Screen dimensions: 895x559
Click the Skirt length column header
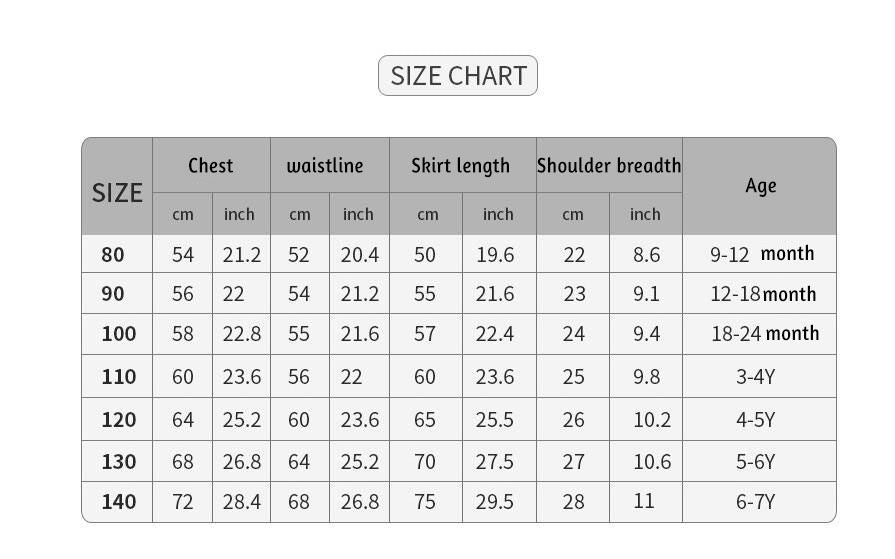[x=460, y=165]
